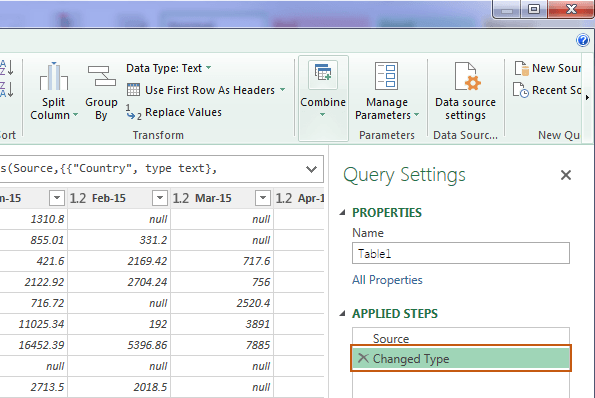The image size is (595, 398).
Task: Open Data source settings
Action: pyautogui.click(x=466, y=91)
